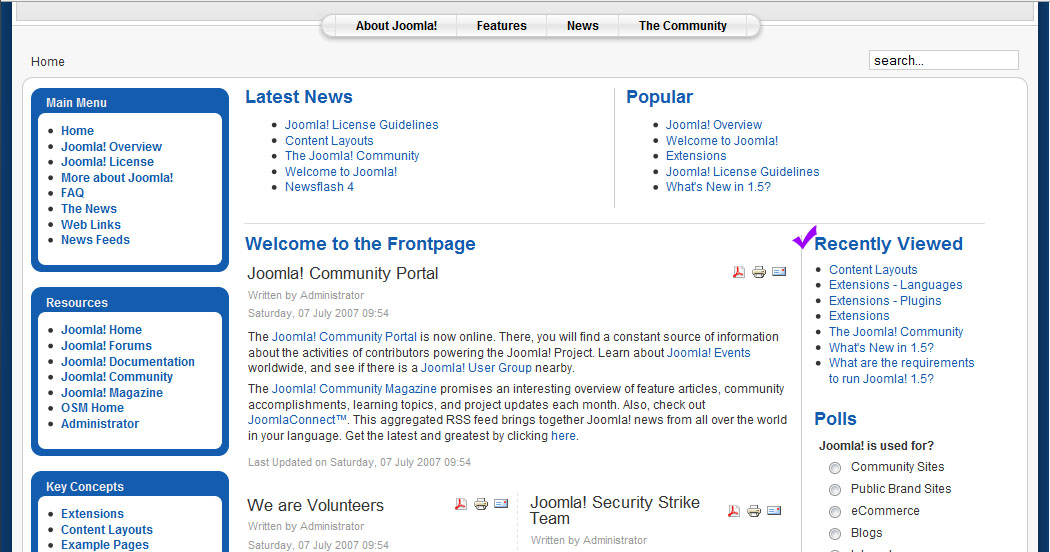Viewport: 1050px width, 552px height.
Task: Follow the Joomla! User Group link
Action: coord(476,368)
